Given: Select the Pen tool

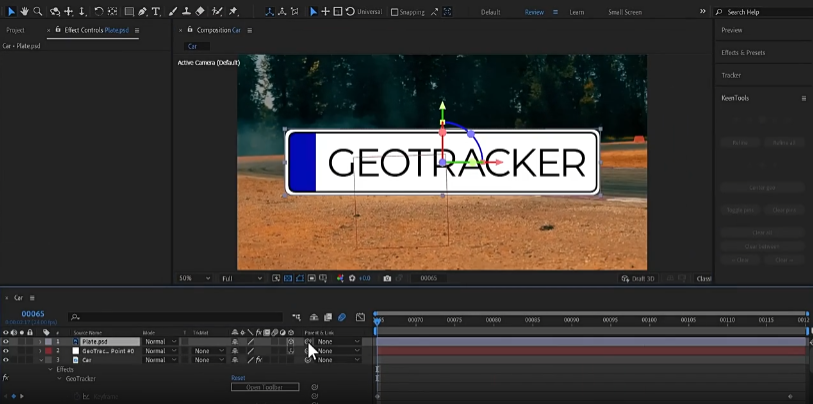Looking at the screenshot, I should click(x=143, y=11).
